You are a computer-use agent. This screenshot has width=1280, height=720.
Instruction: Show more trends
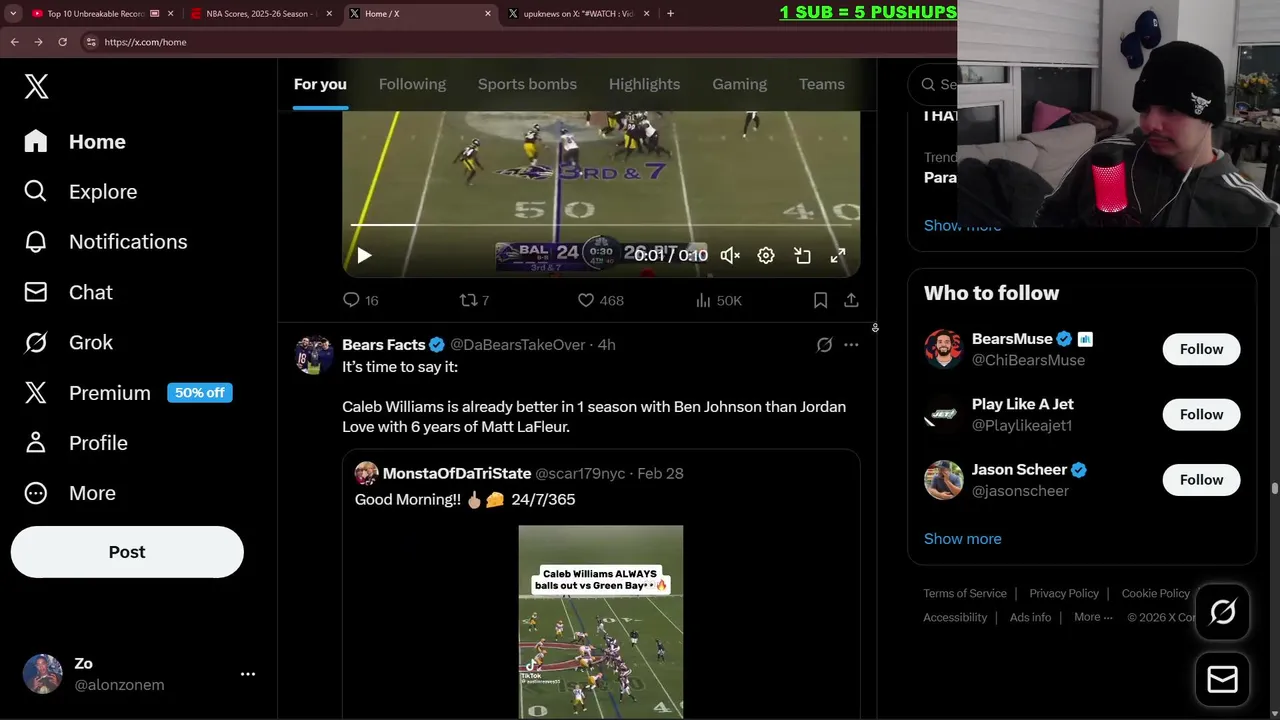[x=962, y=226]
